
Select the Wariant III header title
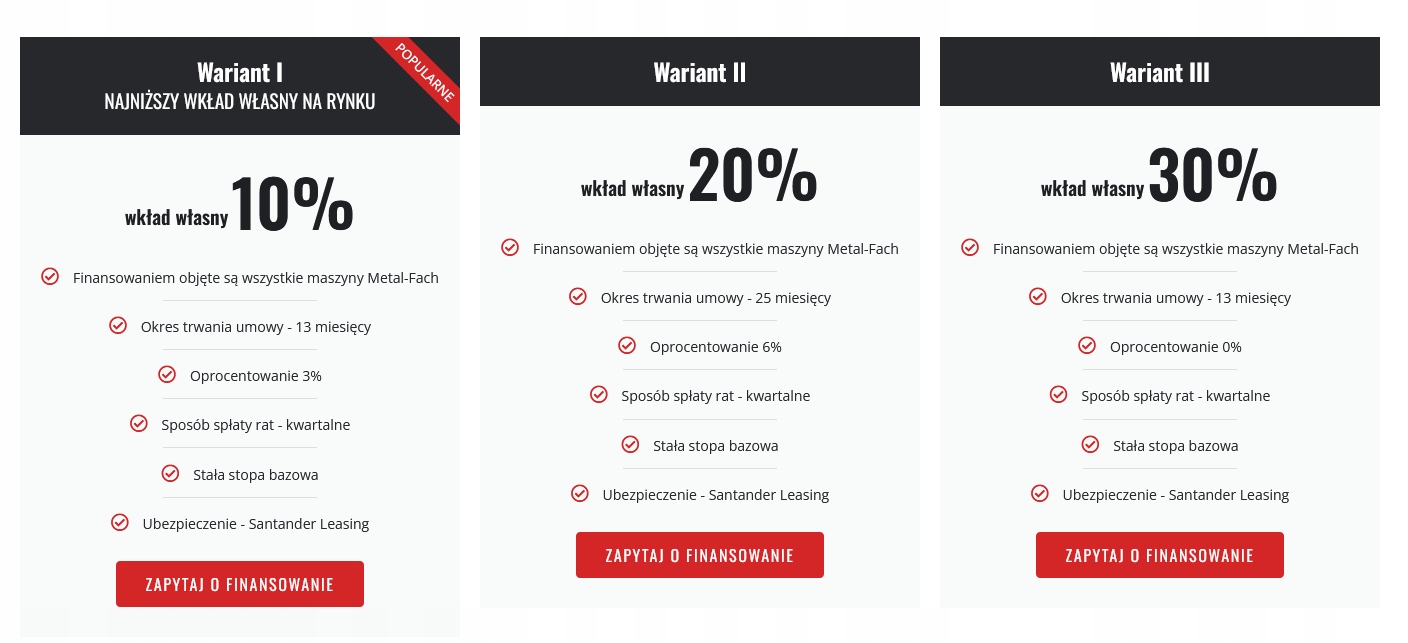coord(1160,73)
